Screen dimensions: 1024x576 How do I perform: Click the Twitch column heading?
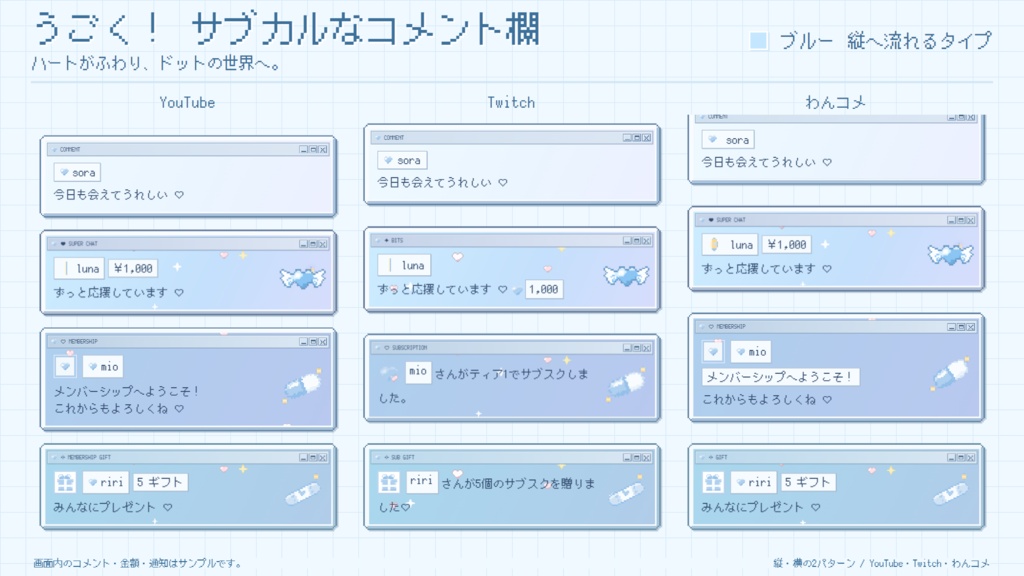511,103
